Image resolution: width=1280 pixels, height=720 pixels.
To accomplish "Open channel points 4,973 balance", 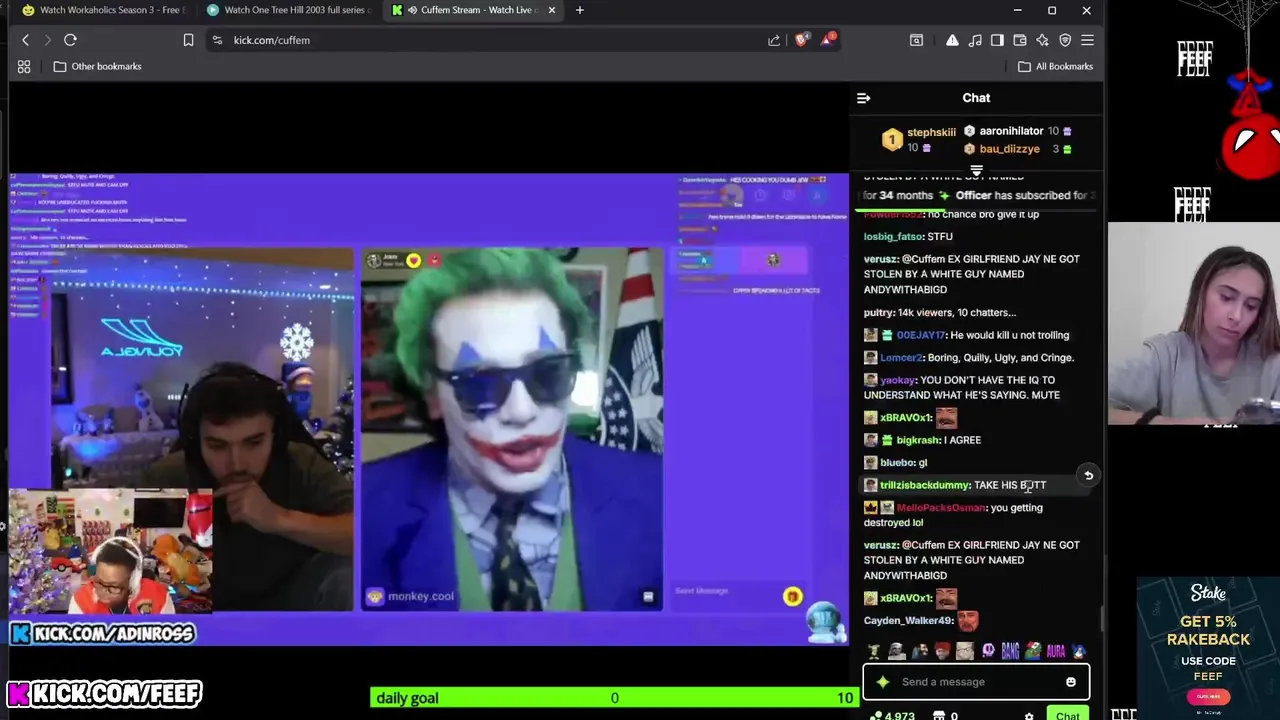I will pyautogui.click(x=893, y=716).
